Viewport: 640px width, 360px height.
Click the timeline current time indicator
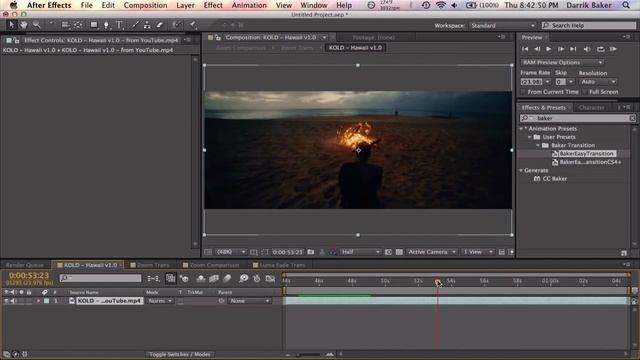(438, 282)
